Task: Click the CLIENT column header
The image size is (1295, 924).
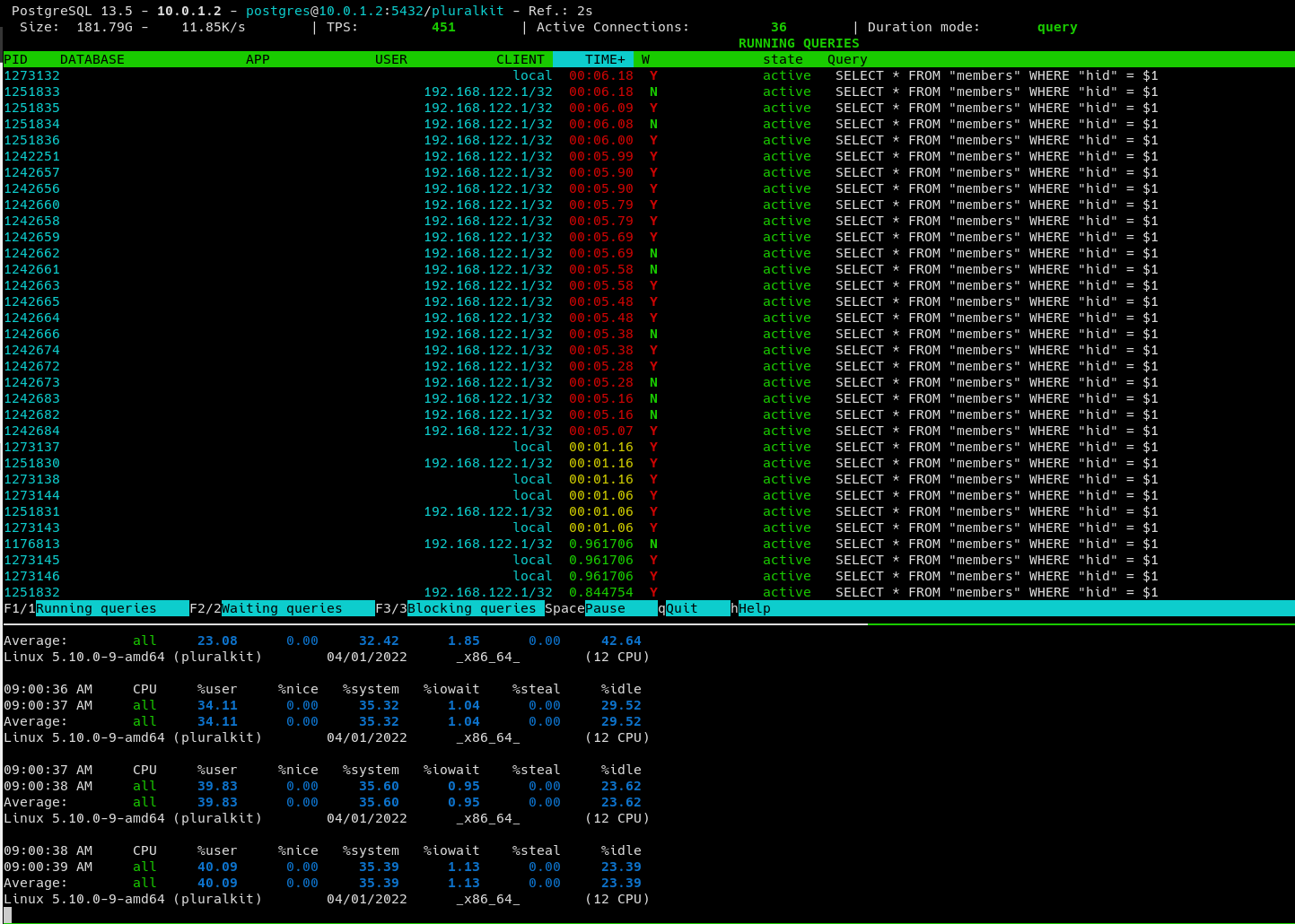Action: [520, 59]
